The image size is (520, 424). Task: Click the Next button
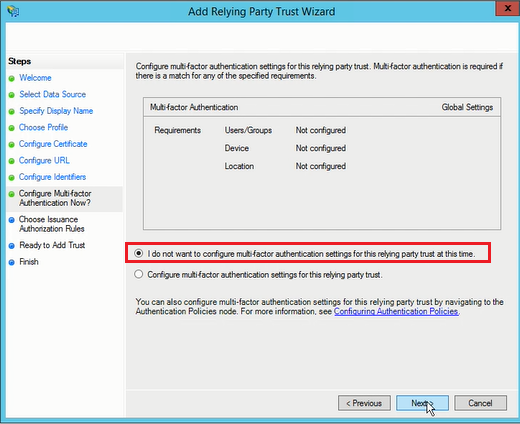point(422,403)
